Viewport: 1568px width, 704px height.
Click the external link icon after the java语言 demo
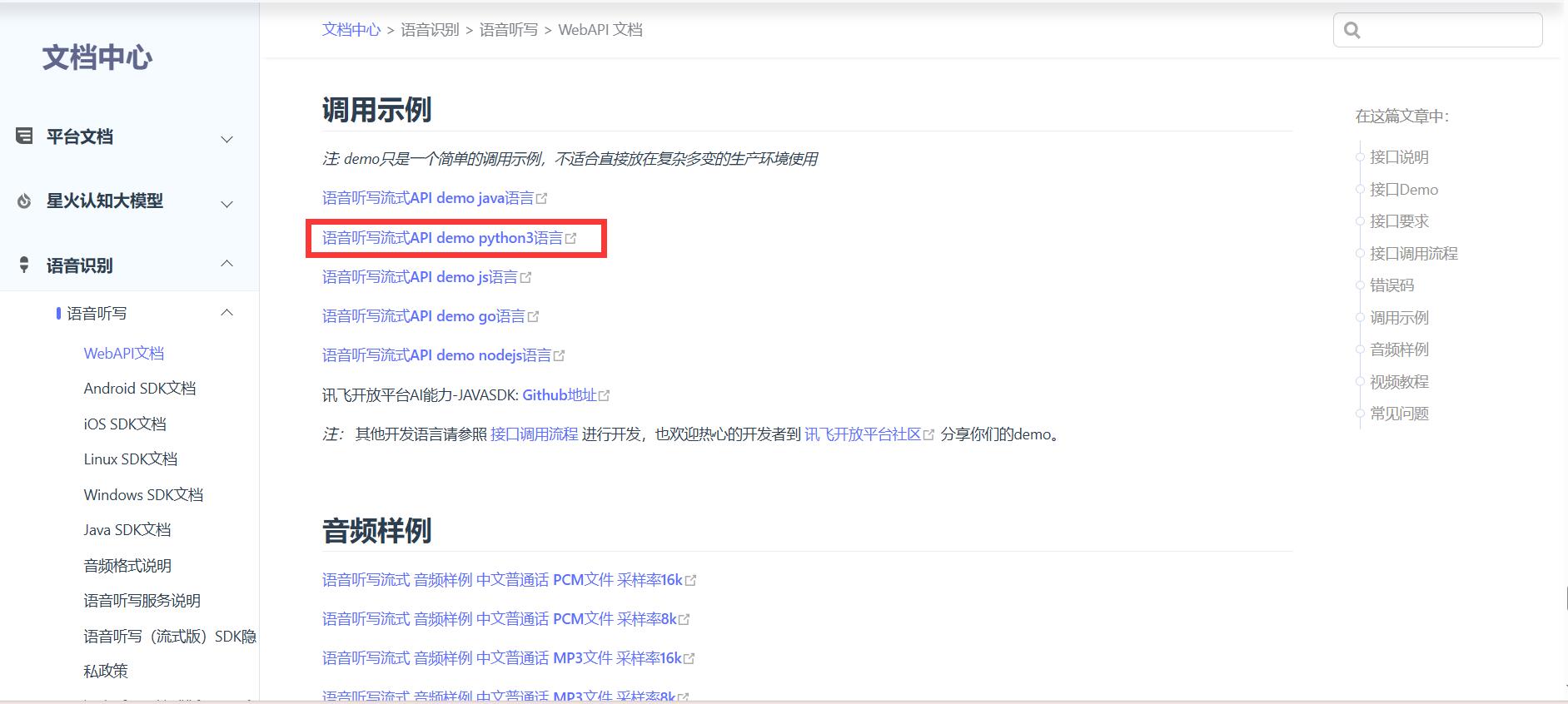(x=542, y=198)
